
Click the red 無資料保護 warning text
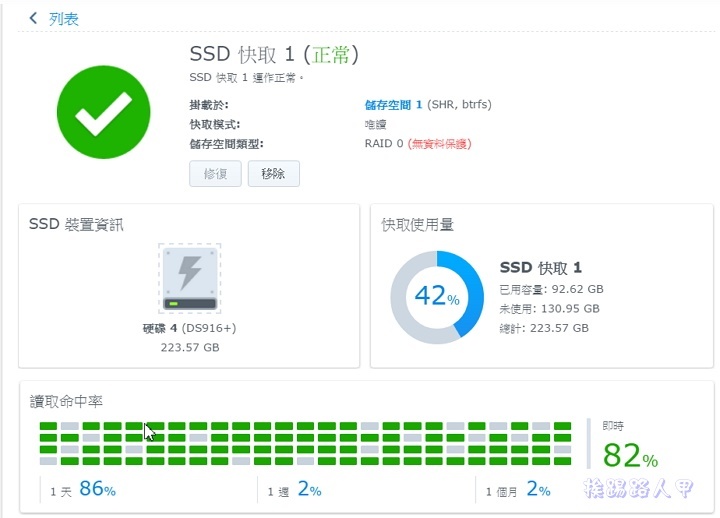[x=440, y=144]
